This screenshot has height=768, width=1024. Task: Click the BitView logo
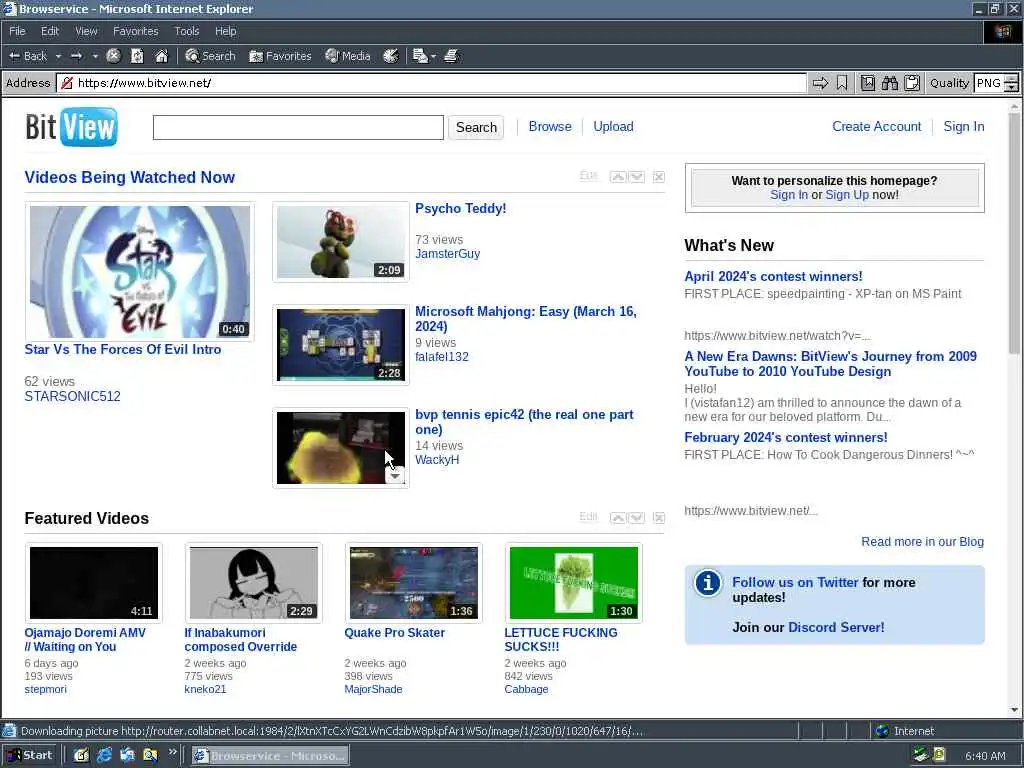(x=72, y=127)
